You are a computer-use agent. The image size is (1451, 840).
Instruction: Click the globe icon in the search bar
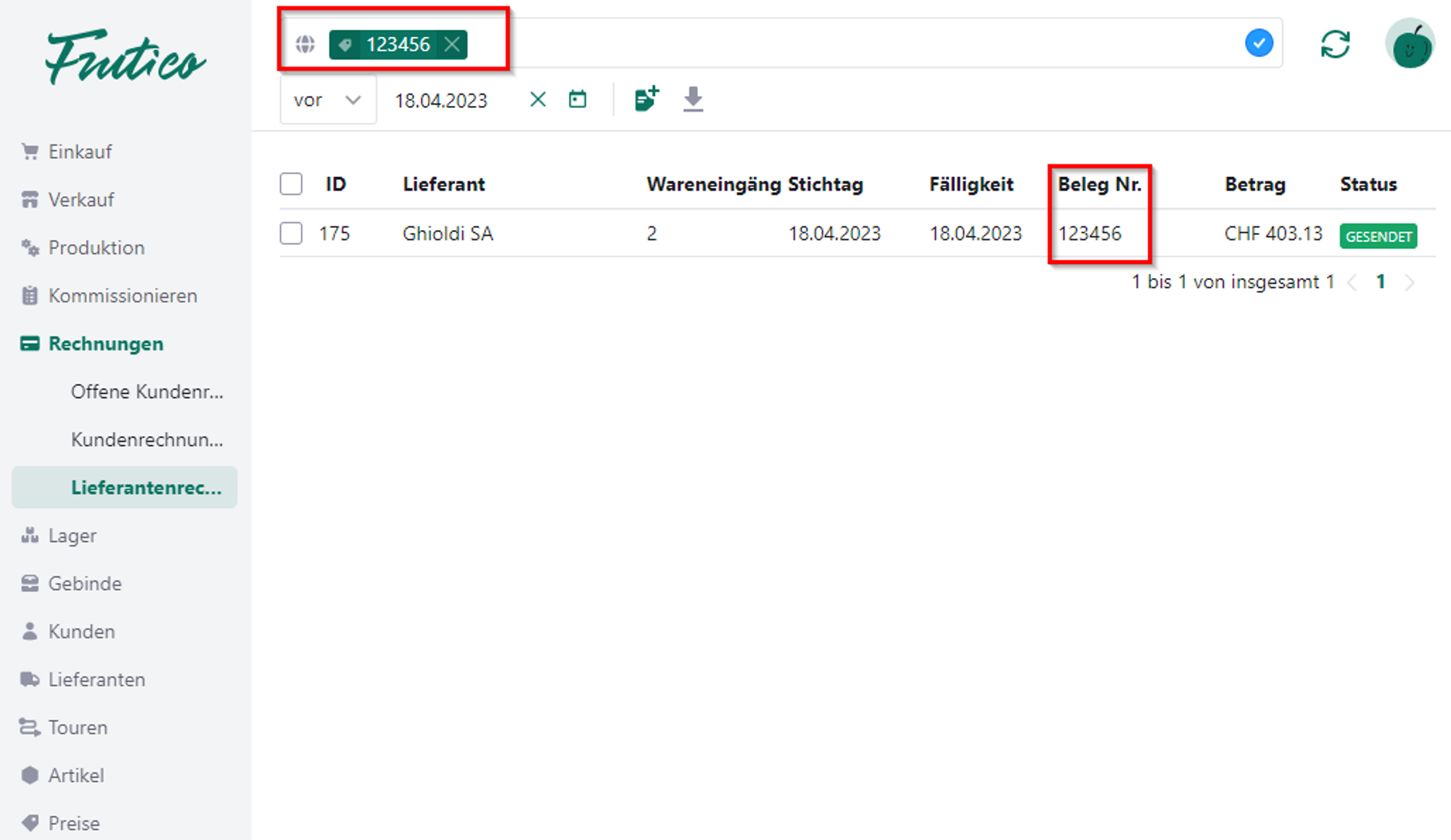coord(305,44)
